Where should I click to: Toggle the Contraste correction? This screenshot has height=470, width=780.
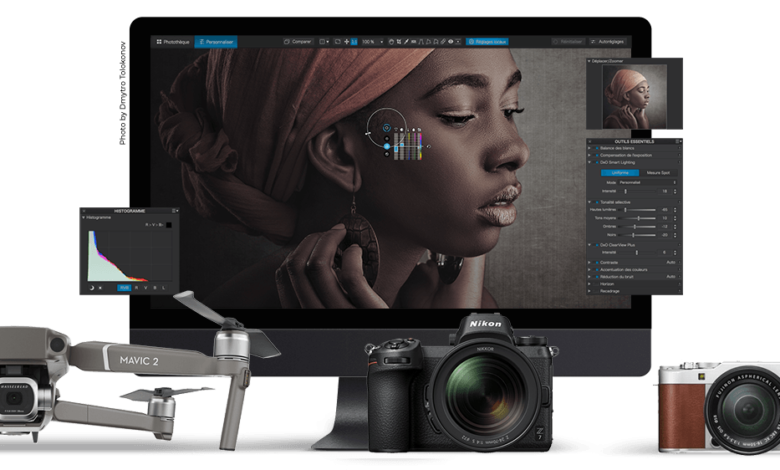pyautogui.click(x=597, y=263)
